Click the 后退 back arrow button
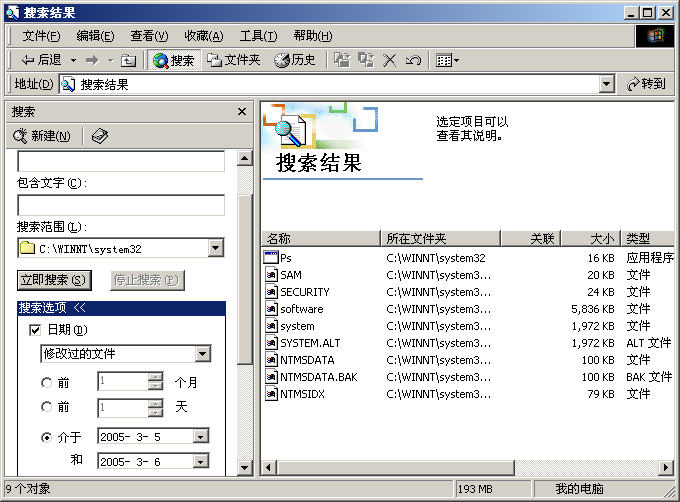The width and height of the screenshot is (680, 502). point(41,60)
